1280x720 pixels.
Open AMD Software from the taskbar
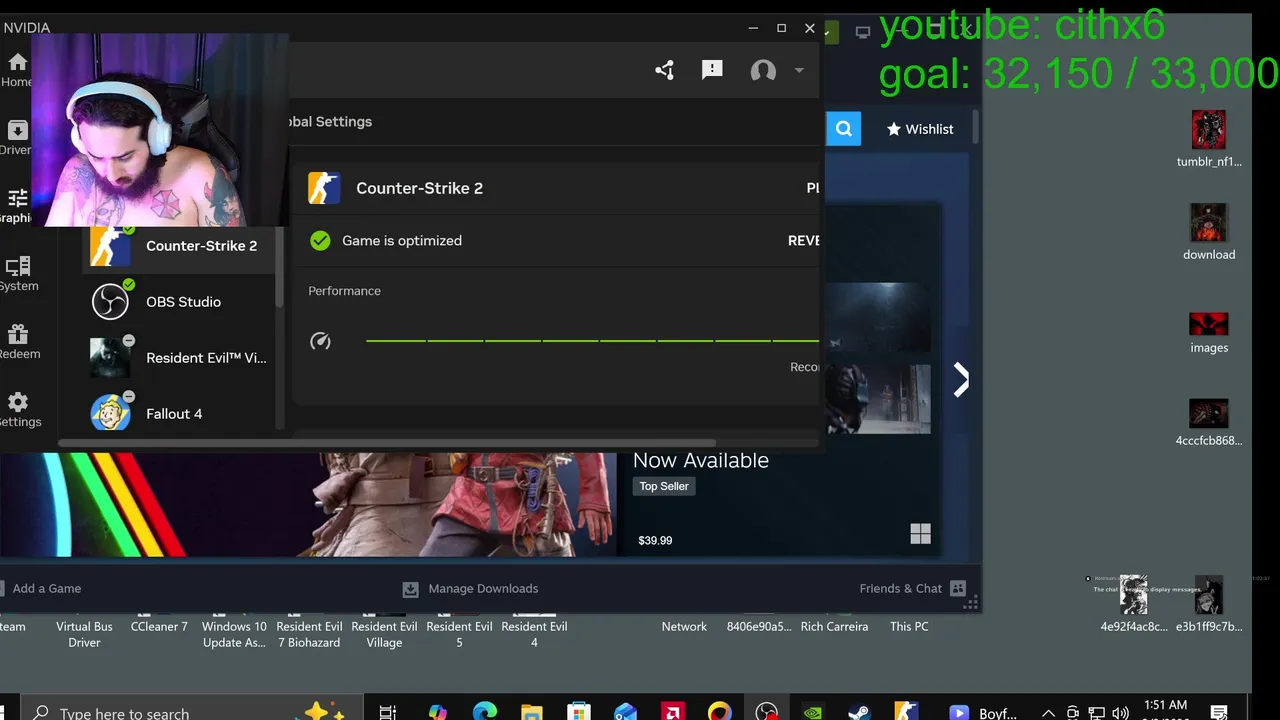(x=673, y=712)
